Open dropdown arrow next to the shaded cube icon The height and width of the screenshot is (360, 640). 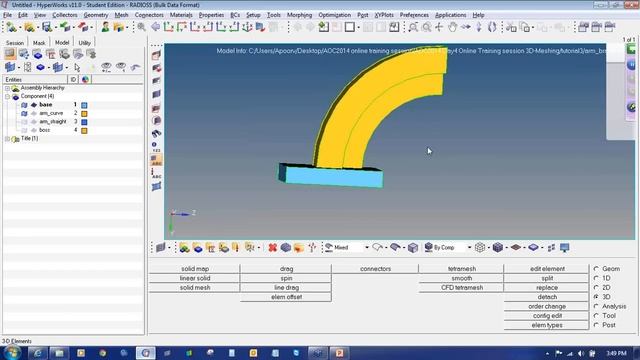coord(506,248)
